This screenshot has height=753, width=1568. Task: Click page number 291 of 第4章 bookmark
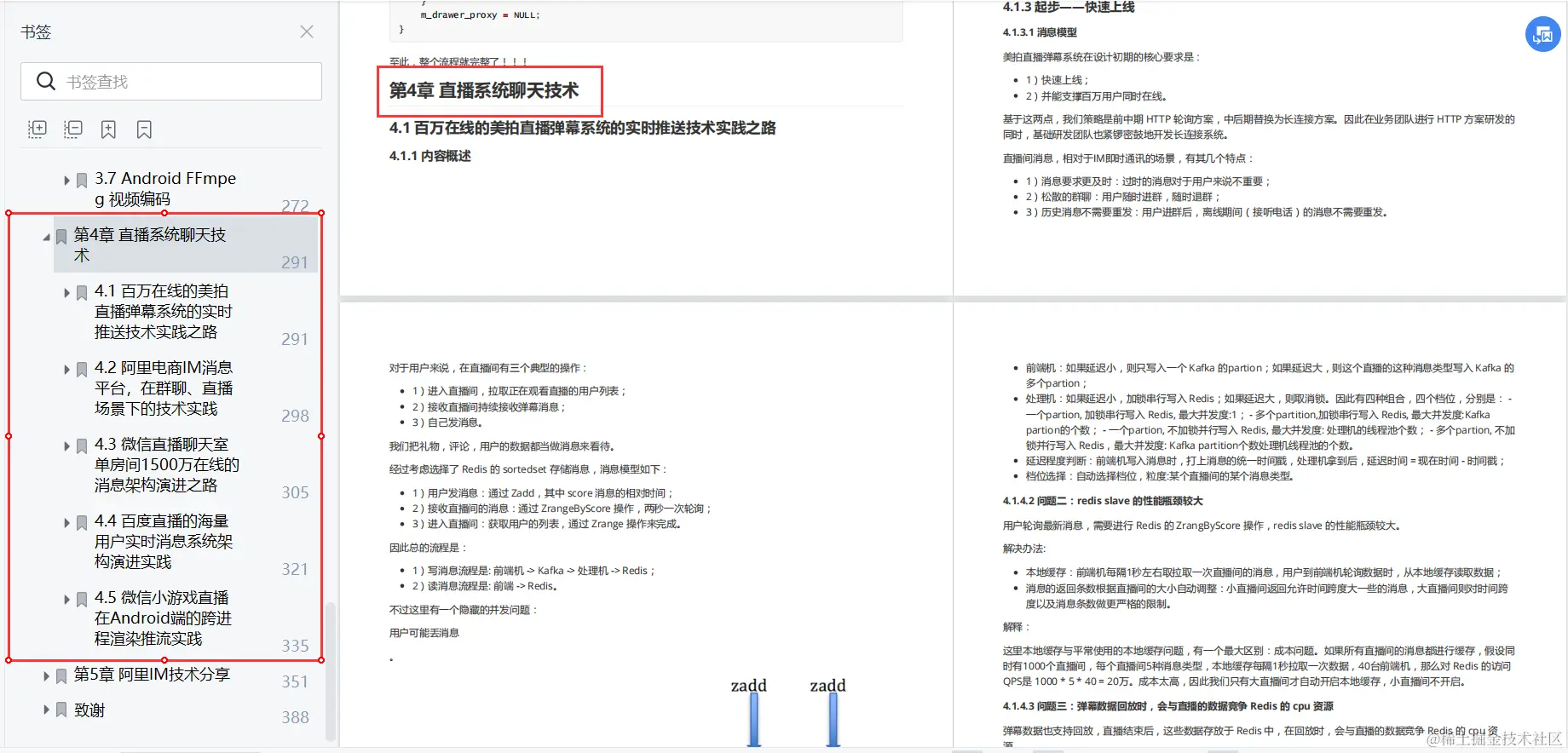295,262
